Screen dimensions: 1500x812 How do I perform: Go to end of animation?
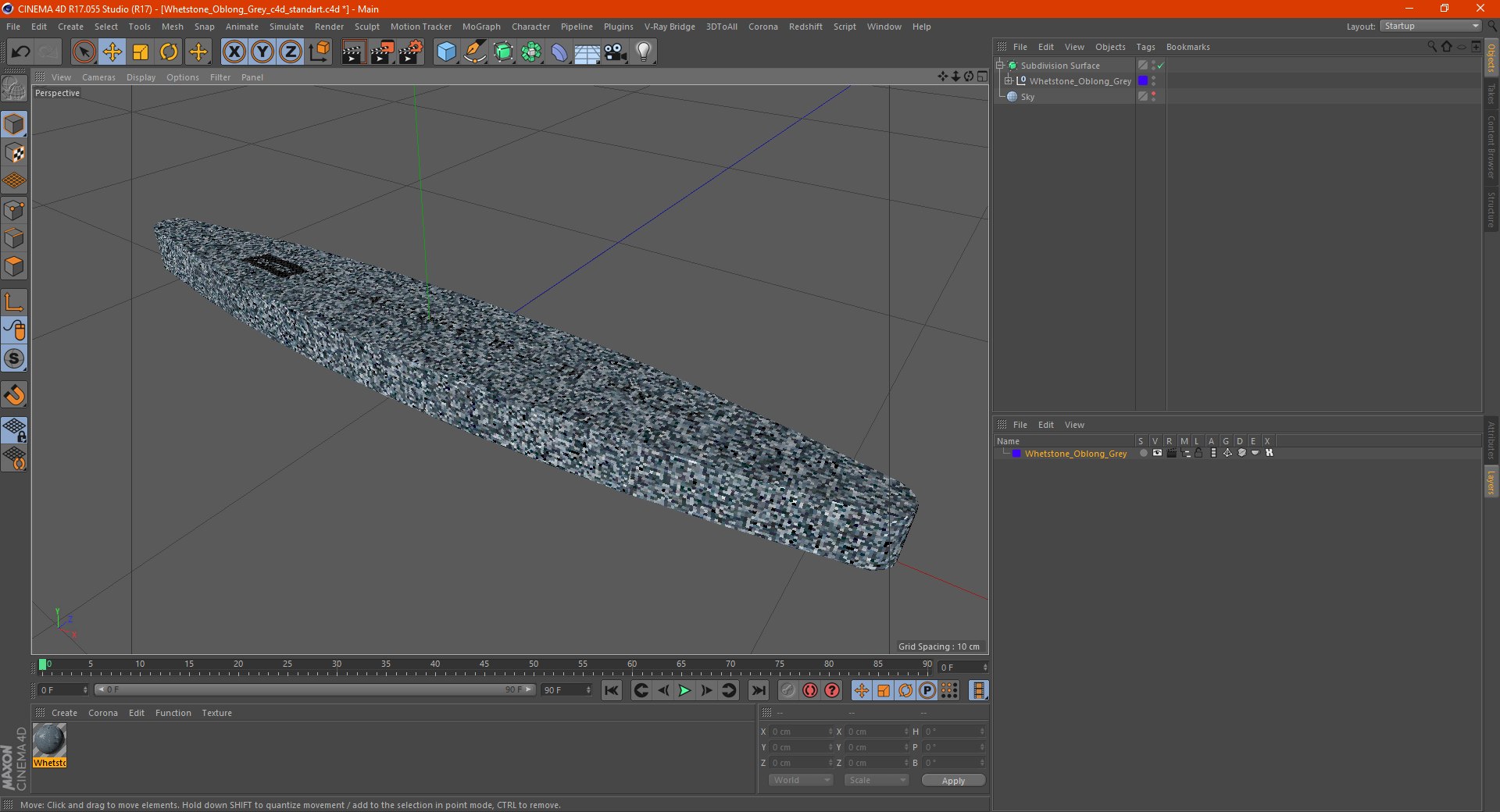pos(758,690)
